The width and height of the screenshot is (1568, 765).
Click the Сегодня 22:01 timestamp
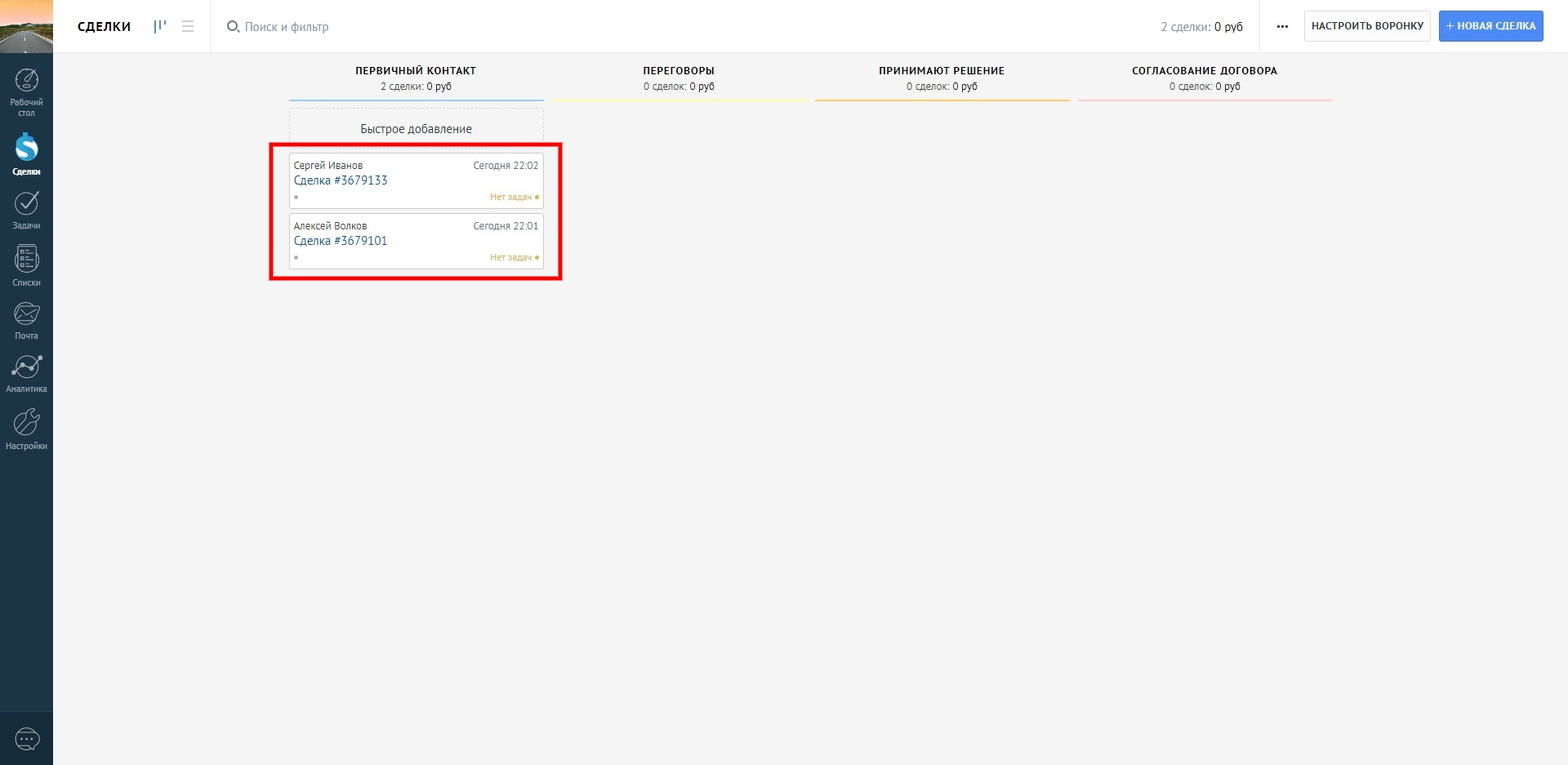click(506, 225)
